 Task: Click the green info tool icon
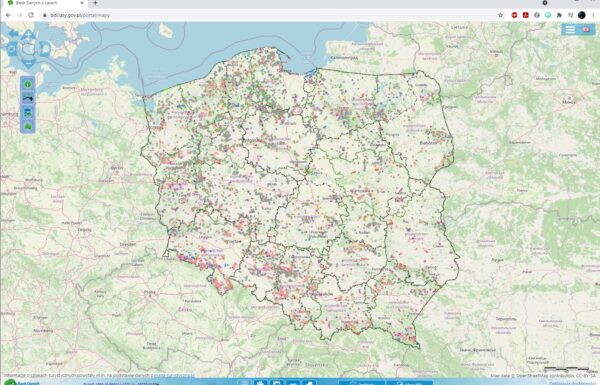28,84
